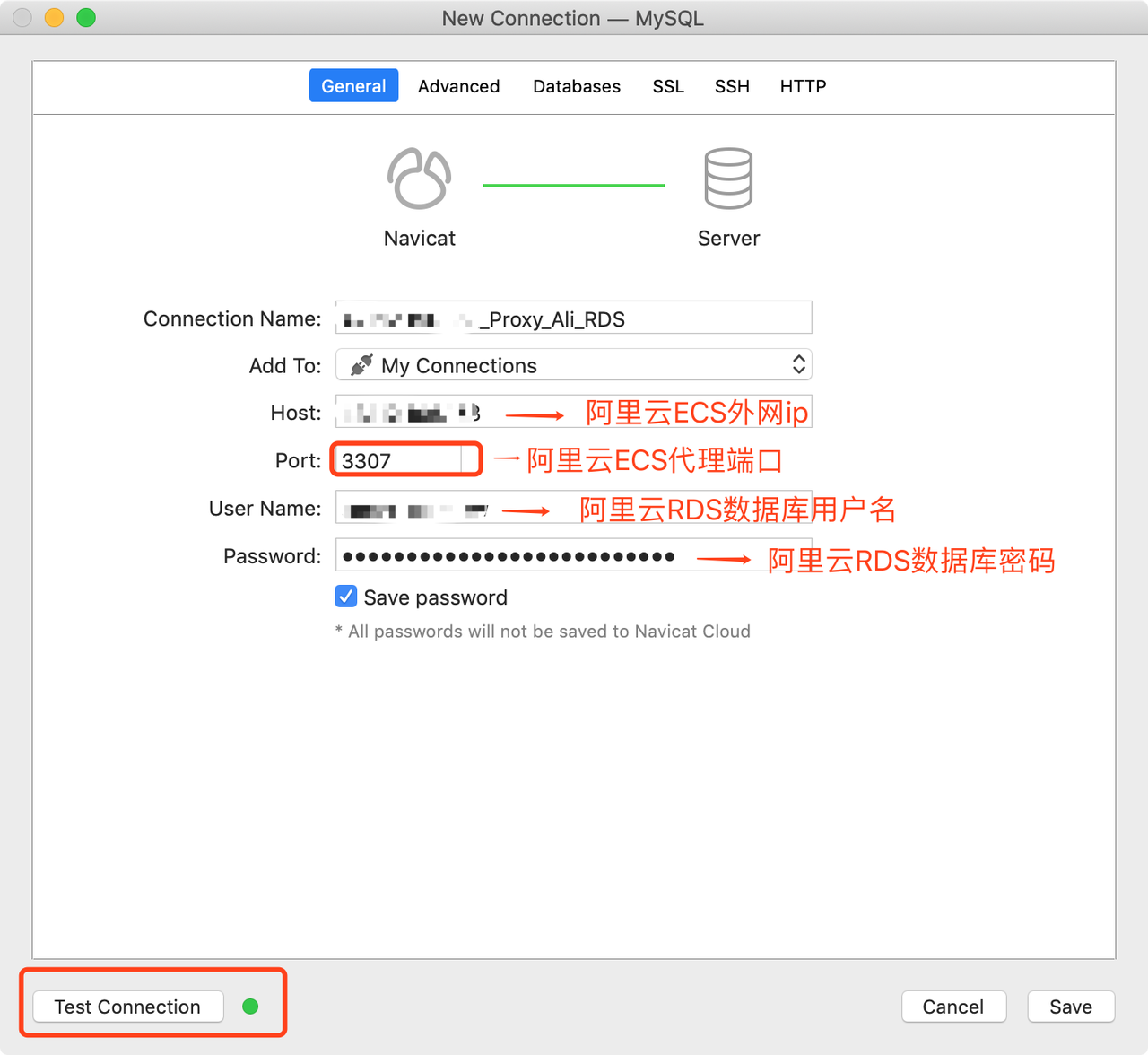Click the Server database icon
This screenshot has width=1148, height=1055.
click(728, 177)
